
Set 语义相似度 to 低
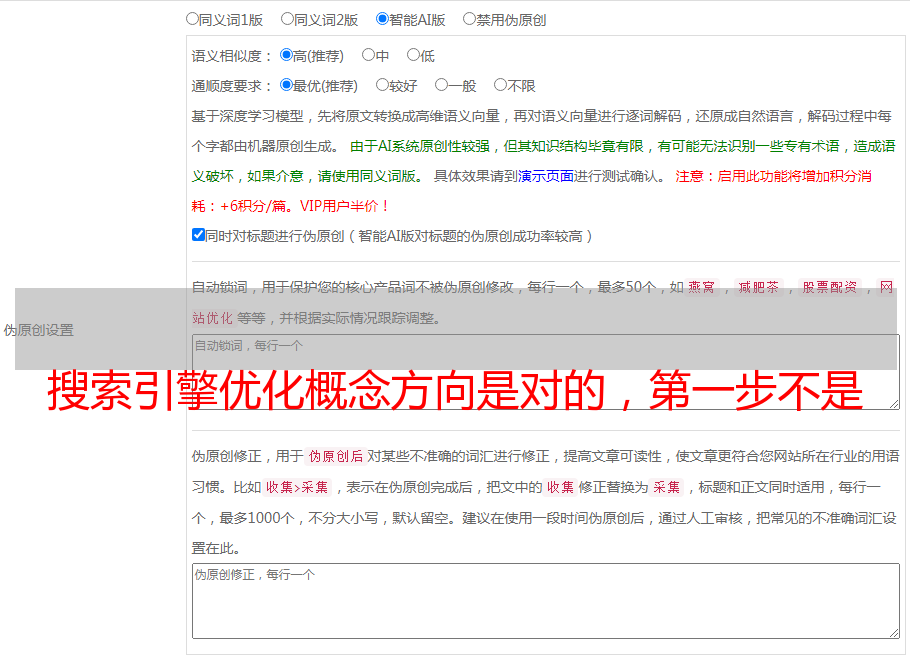point(413,55)
